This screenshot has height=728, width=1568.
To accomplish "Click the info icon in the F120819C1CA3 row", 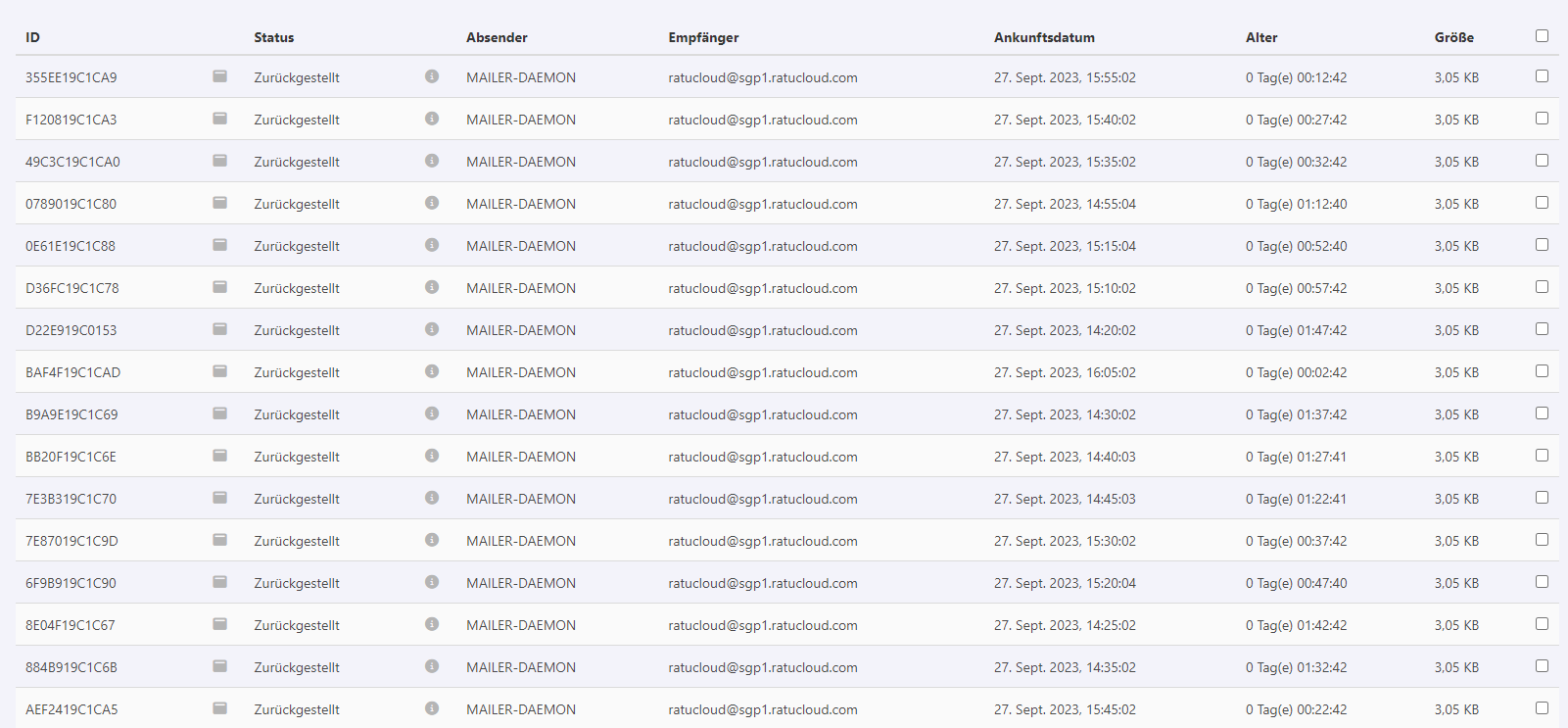I will point(432,119).
